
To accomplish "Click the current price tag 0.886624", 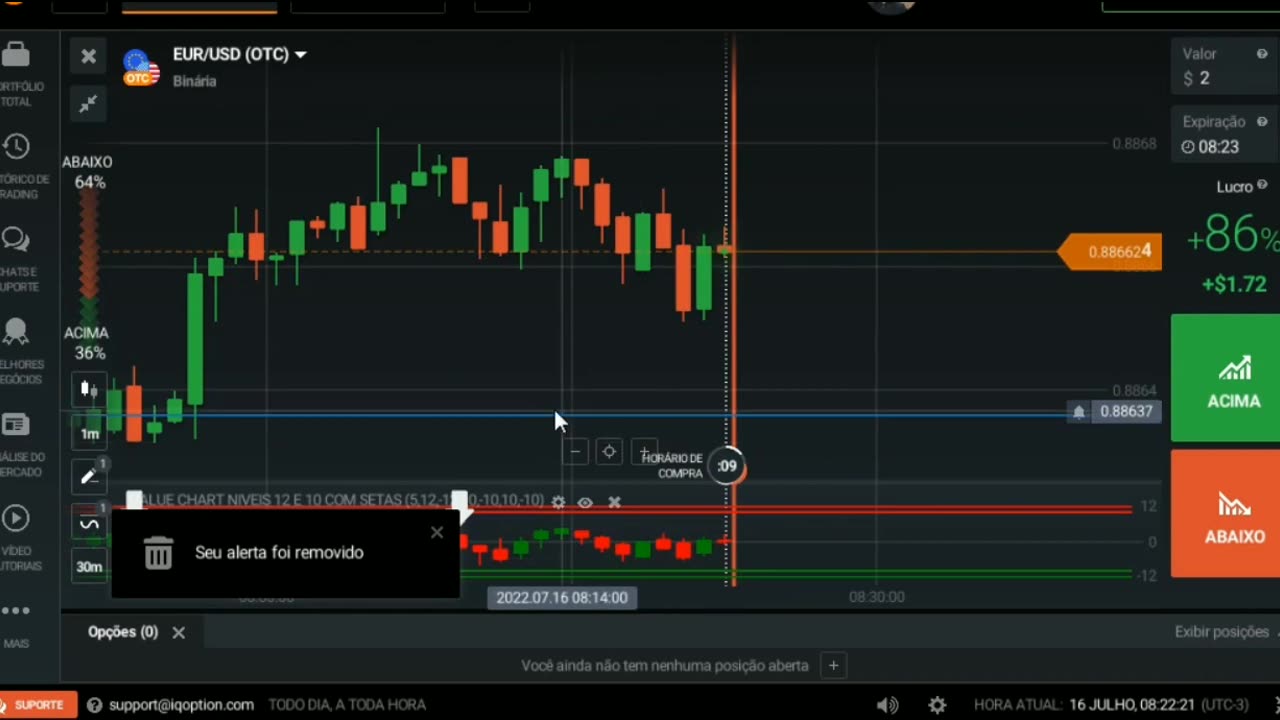I will [x=1110, y=252].
